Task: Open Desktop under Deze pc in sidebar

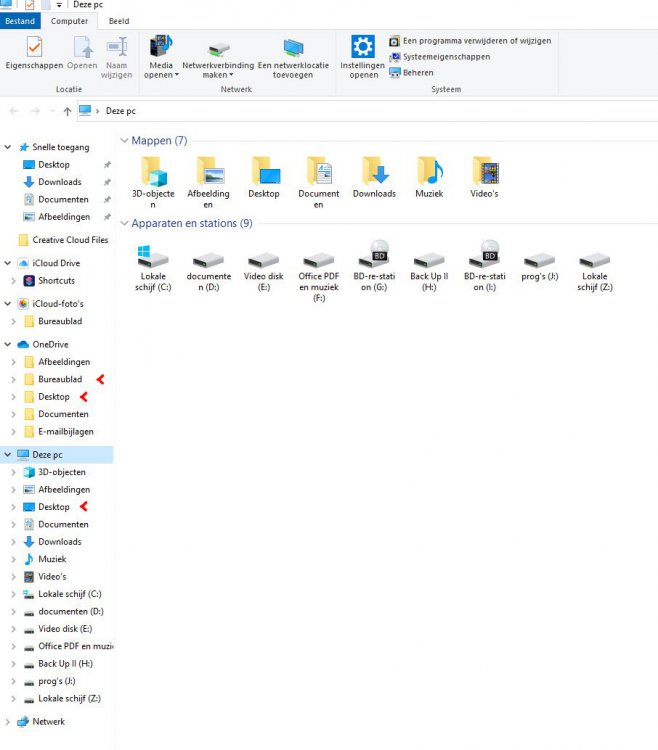Action: coord(54,507)
